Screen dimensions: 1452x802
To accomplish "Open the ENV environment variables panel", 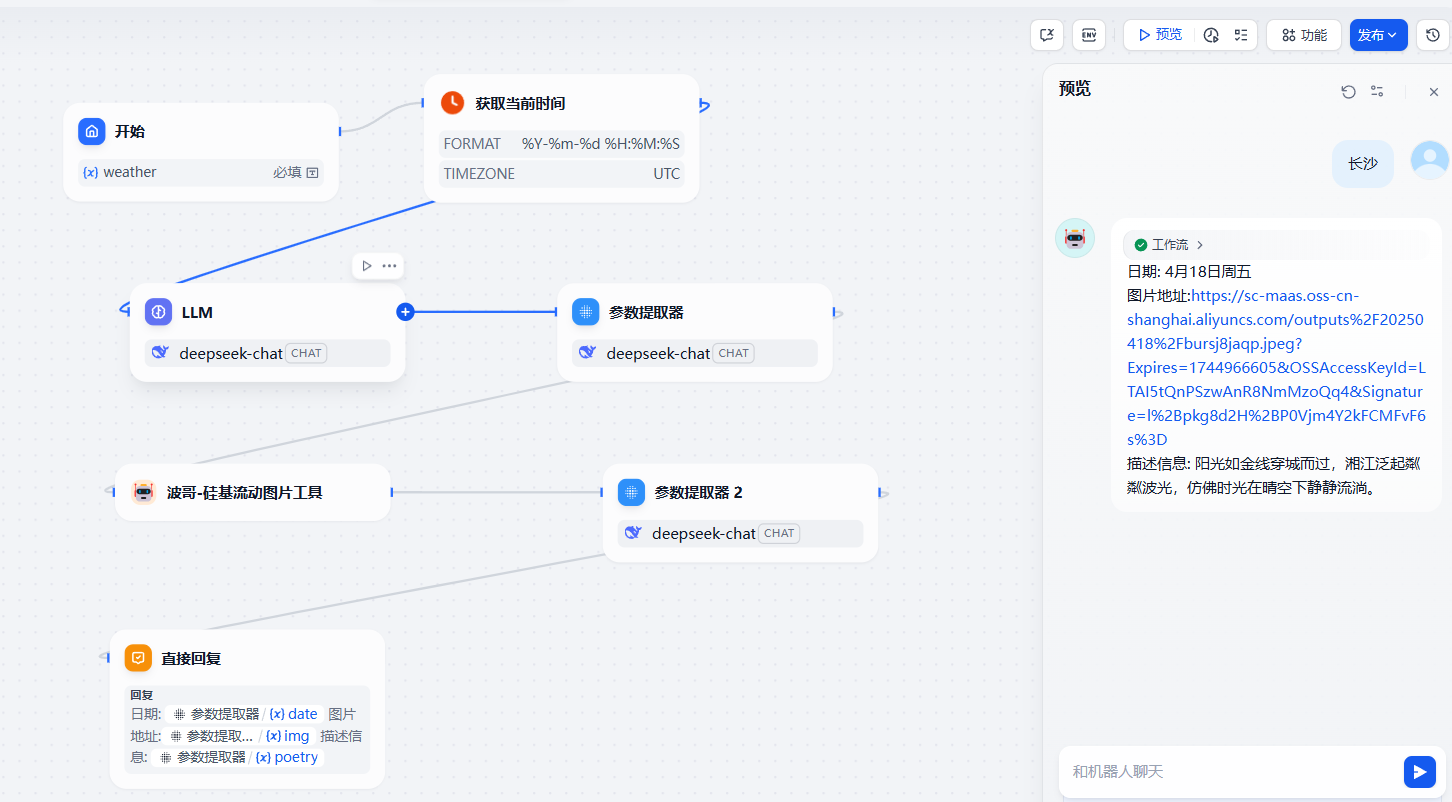I will (x=1089, y=35).
